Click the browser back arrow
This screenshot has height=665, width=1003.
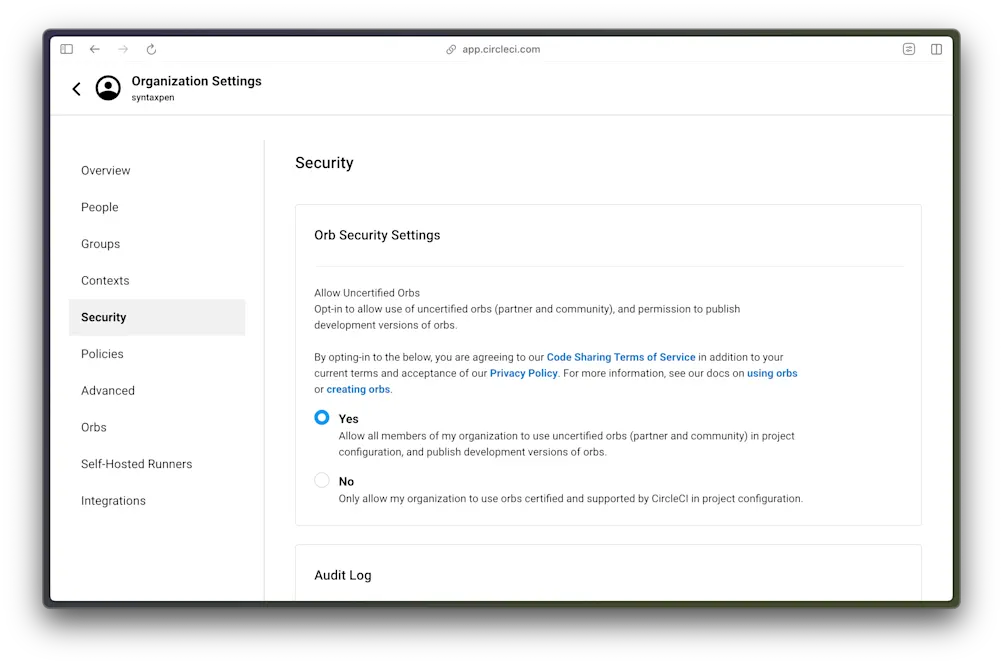coord(94,49)
